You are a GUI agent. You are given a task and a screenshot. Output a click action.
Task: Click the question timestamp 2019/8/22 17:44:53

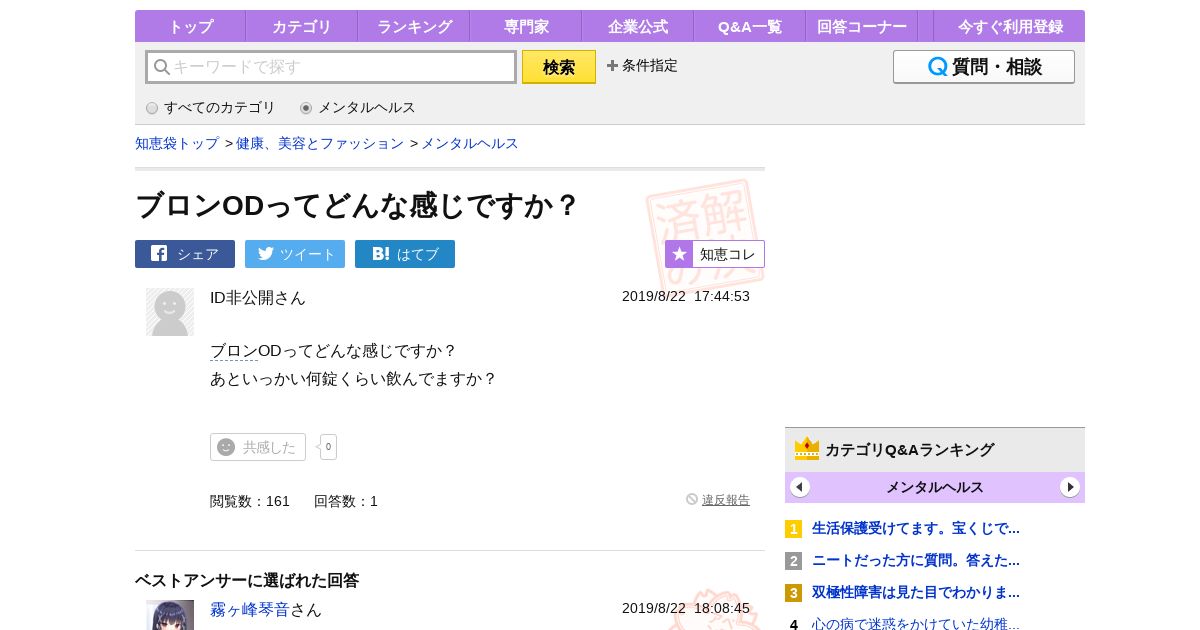[686, 296]
